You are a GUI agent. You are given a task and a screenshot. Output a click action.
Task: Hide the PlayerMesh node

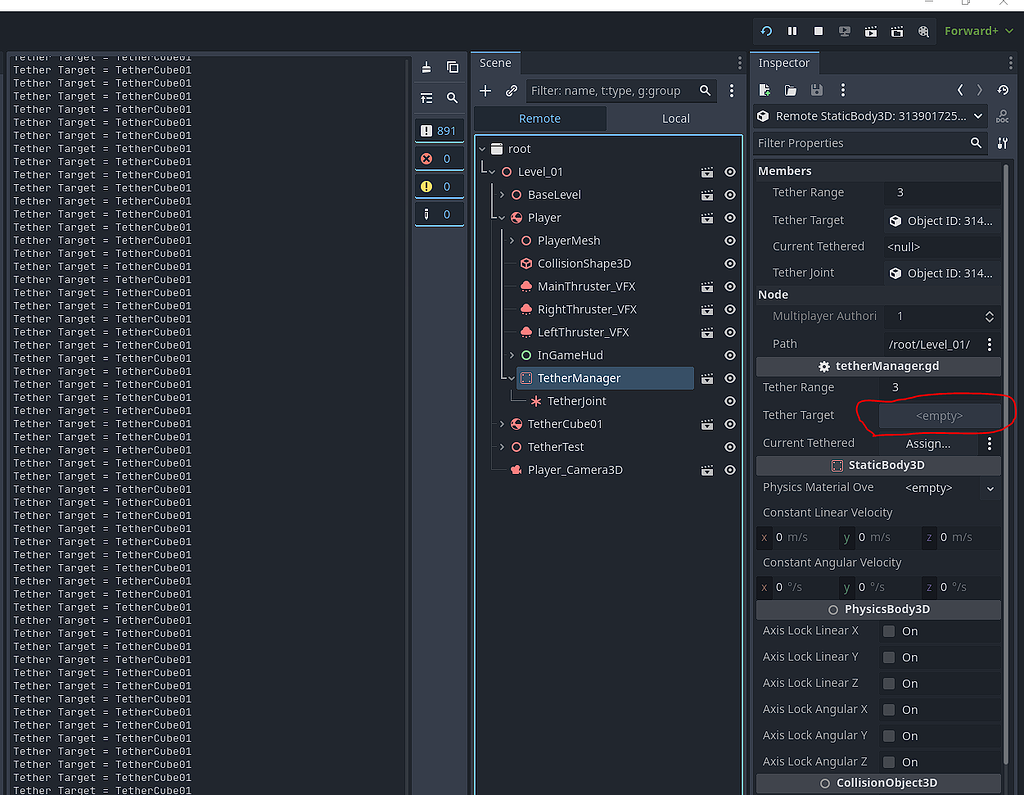[x=730, y=240]
